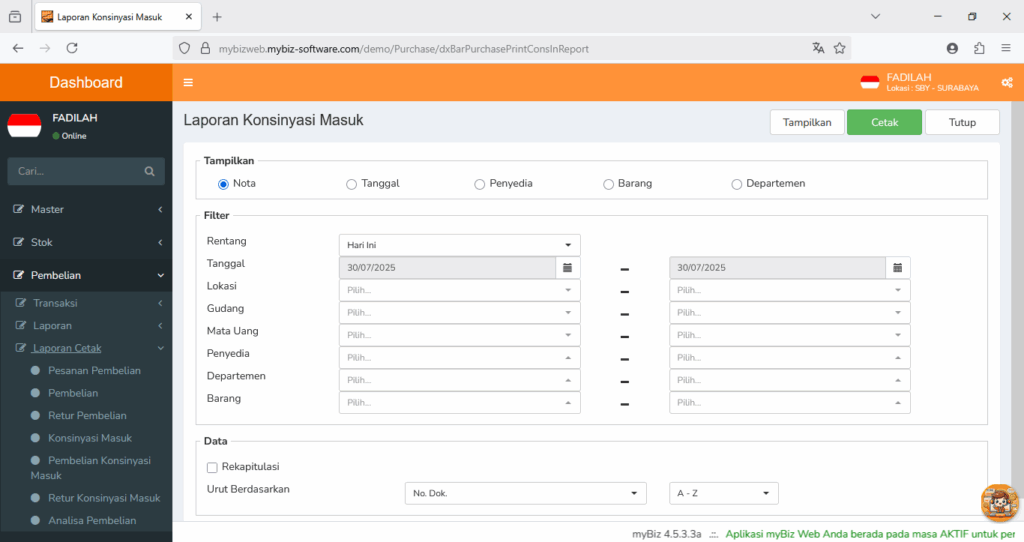This screenshot has height=542, width=1024.
Task: Open the A - Z order dropdown
Action: [x=724, y=493]
